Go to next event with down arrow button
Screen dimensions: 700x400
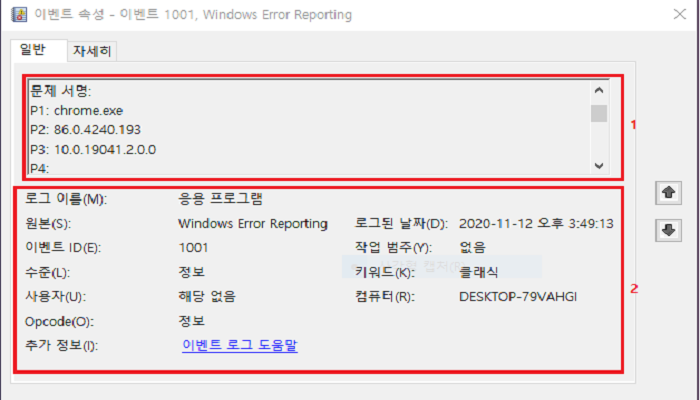pyautogui.click(x=667, y=230)
